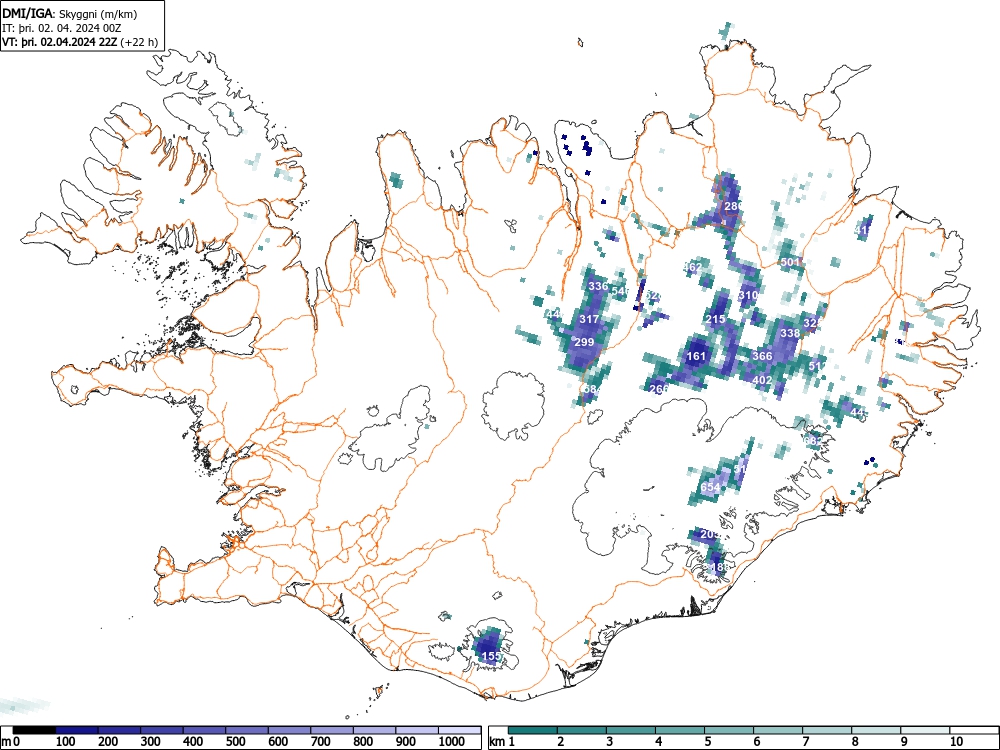1000x750 pixels.
Task: Select the visibility value 336 on map
Action: click(598, 286)
